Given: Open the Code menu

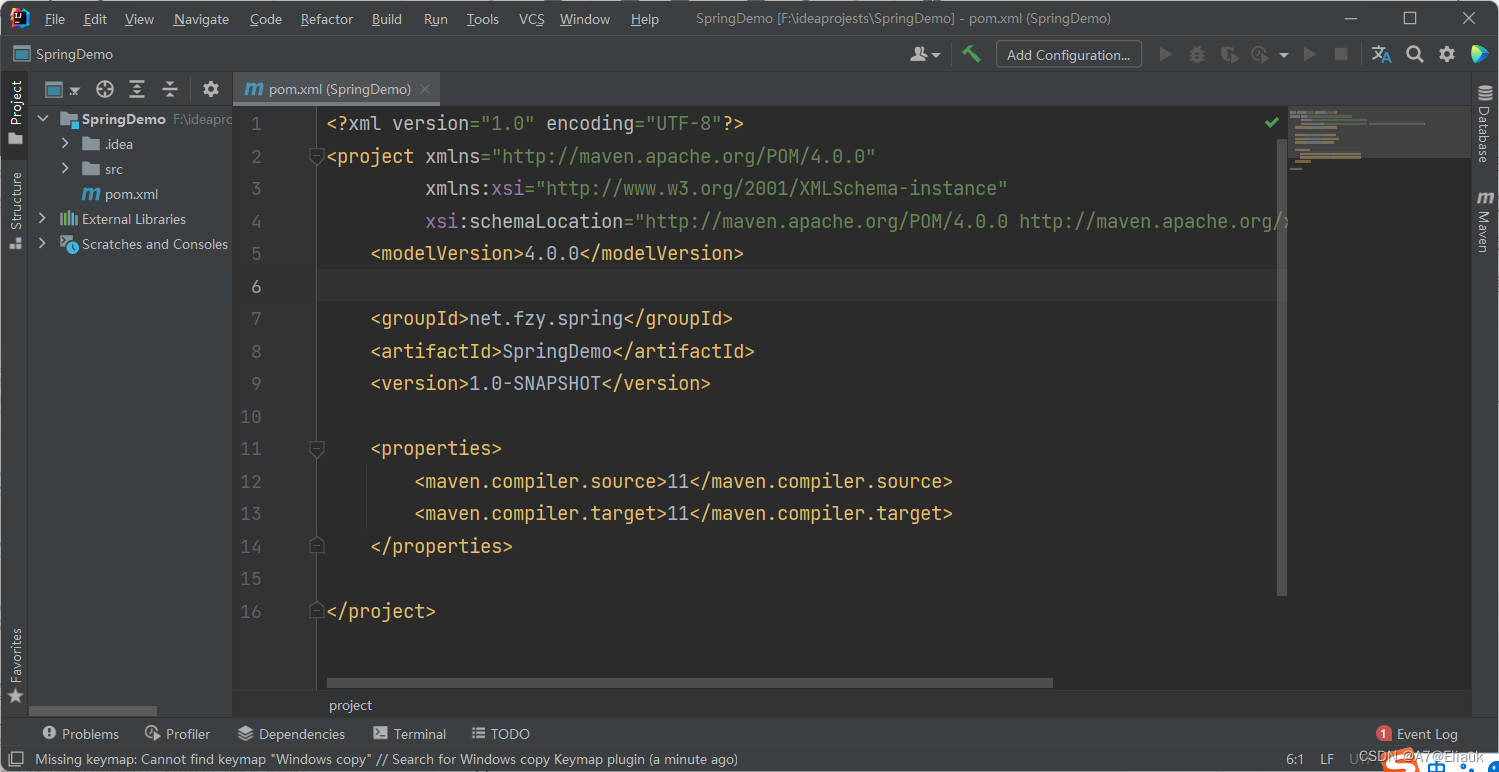Looking at the screenshot, I should coord(265,19).
